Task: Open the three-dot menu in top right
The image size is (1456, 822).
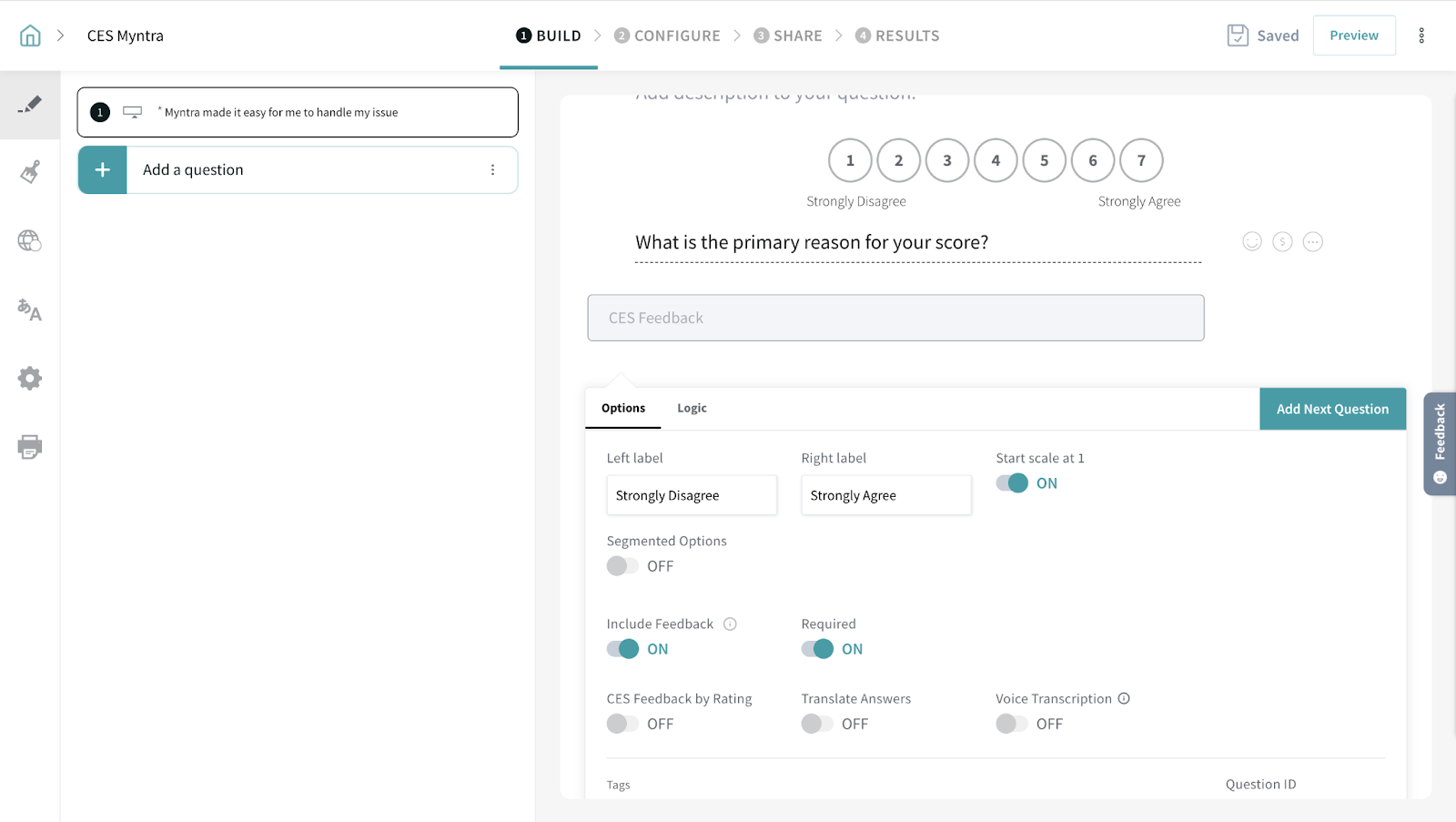Action: [1421, 36]
